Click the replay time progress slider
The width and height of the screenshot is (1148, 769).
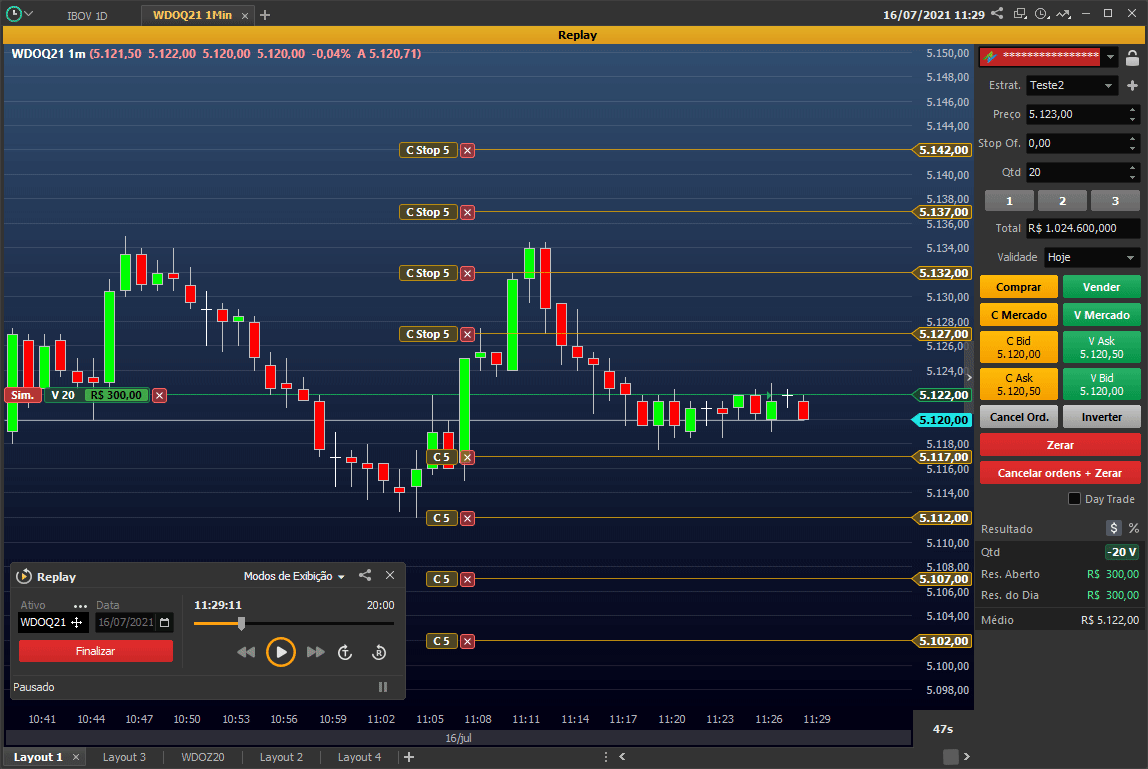[x=294, y=623]
